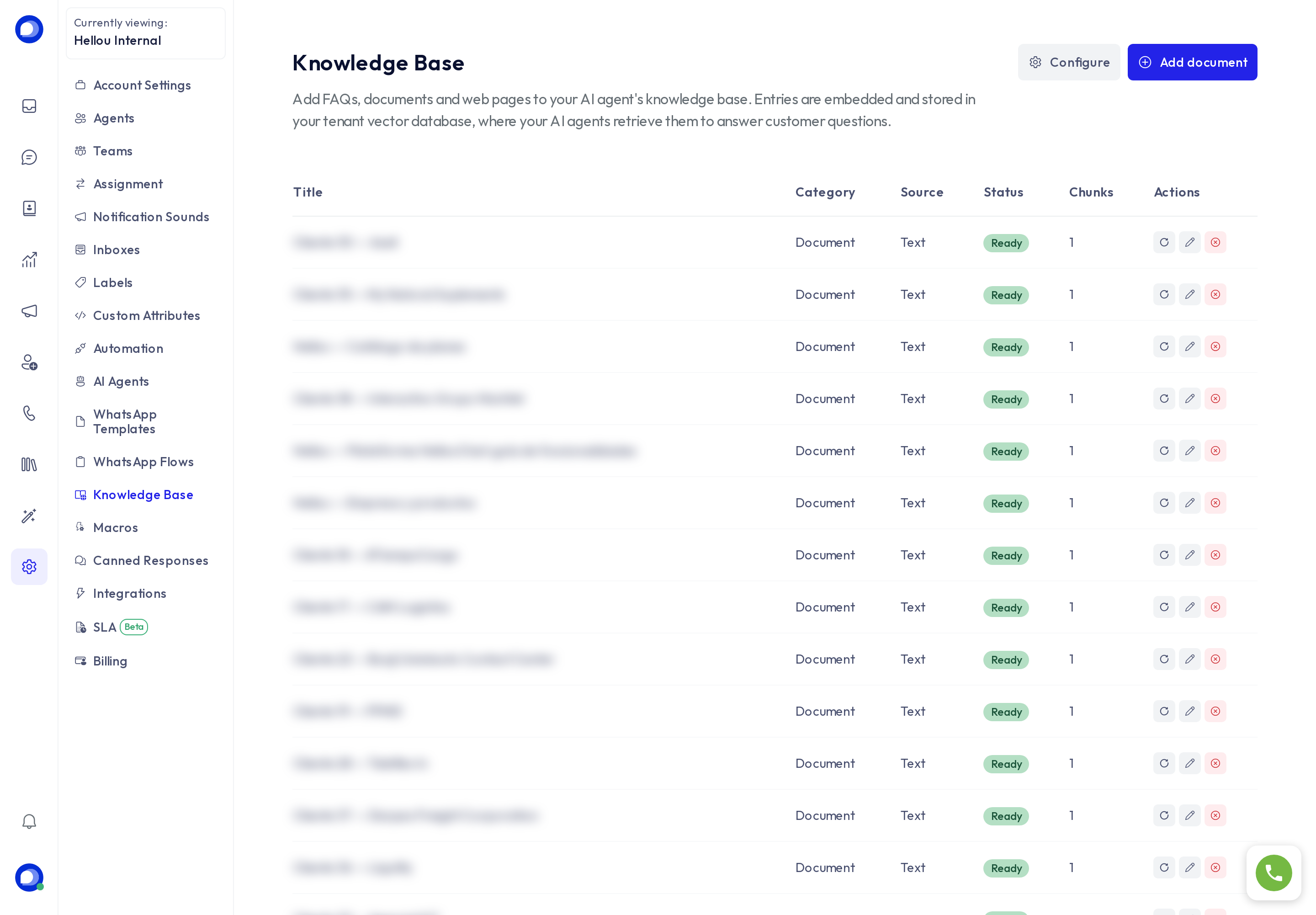Open the inbox tray icon in the left rail
Viewport: 1316px width, 915px height.
pyautogui.click(x=29, y=106)
